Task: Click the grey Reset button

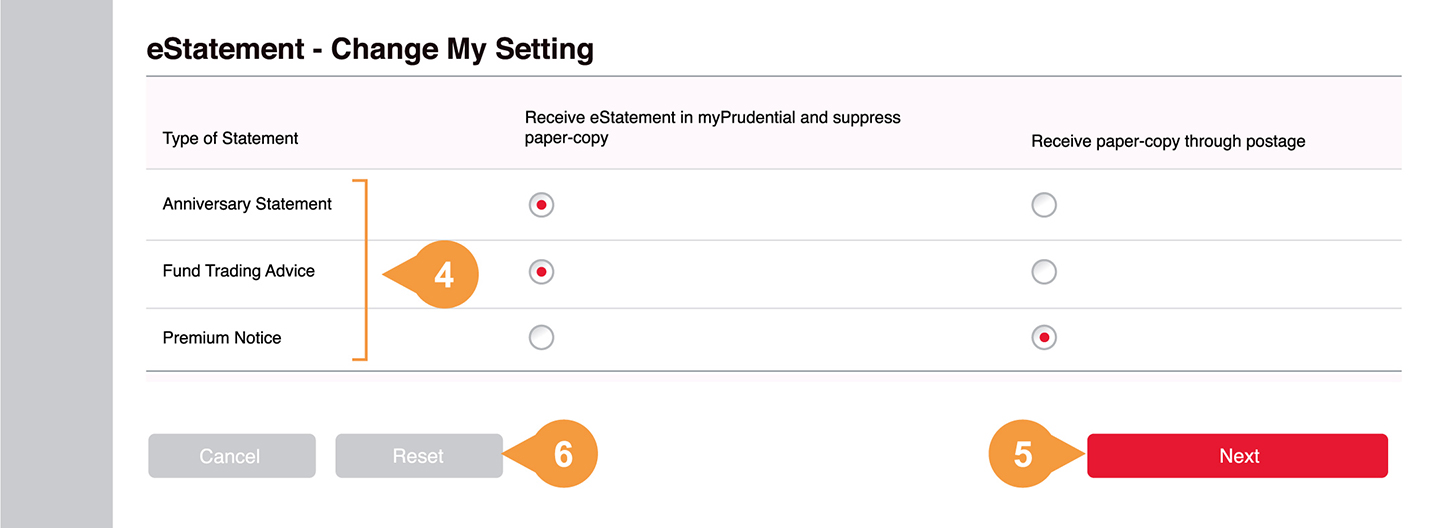Action: pos(418,456)
